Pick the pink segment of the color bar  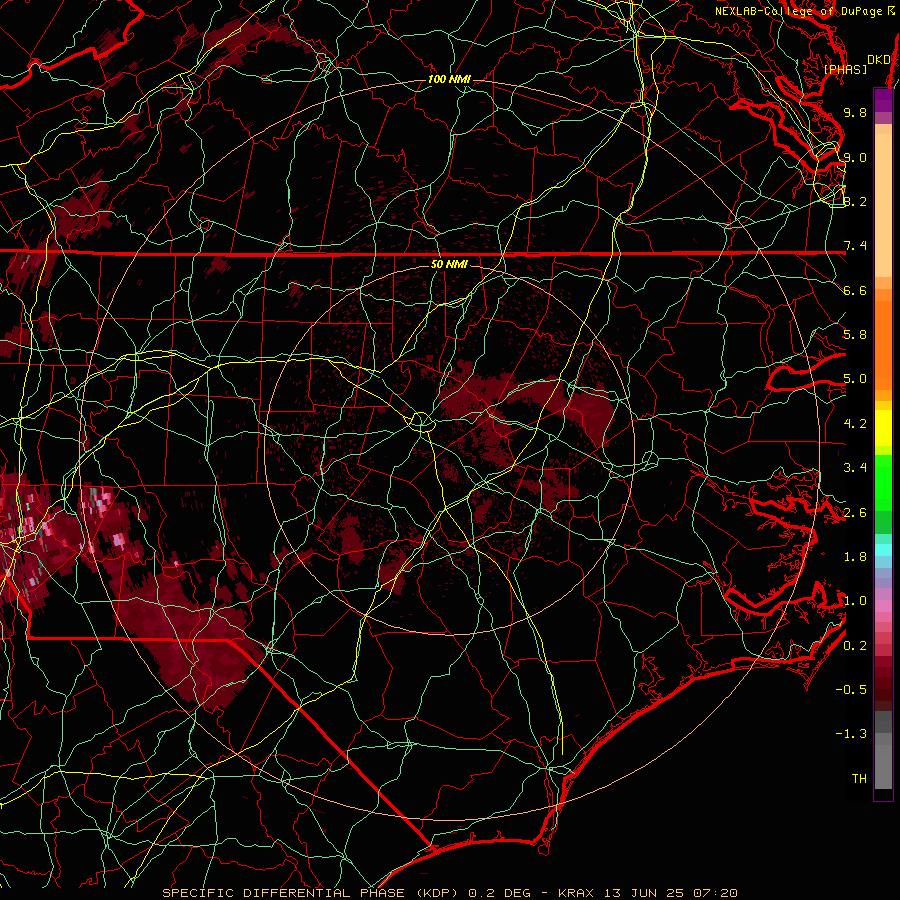click(x=883, y=606)
